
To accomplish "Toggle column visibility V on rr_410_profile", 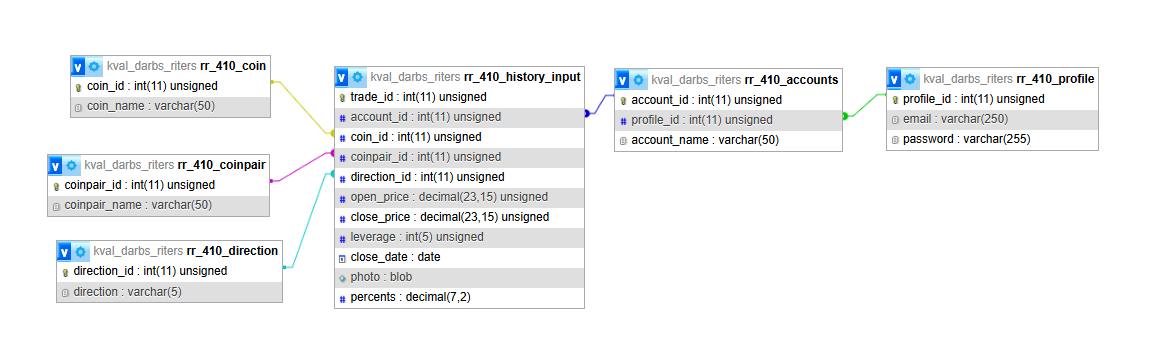I will point(895,79).
